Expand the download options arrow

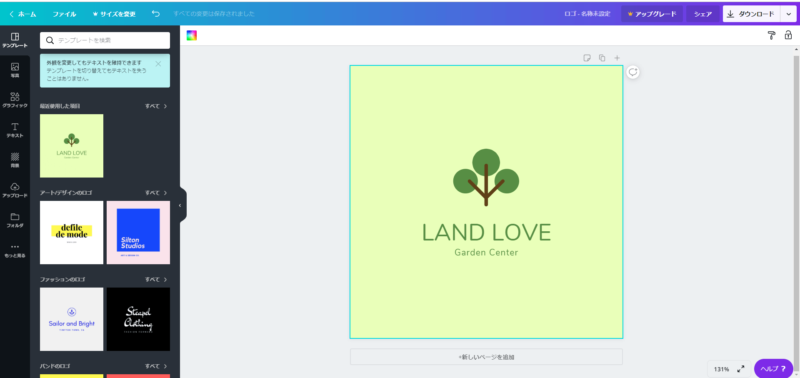[788, 14]
